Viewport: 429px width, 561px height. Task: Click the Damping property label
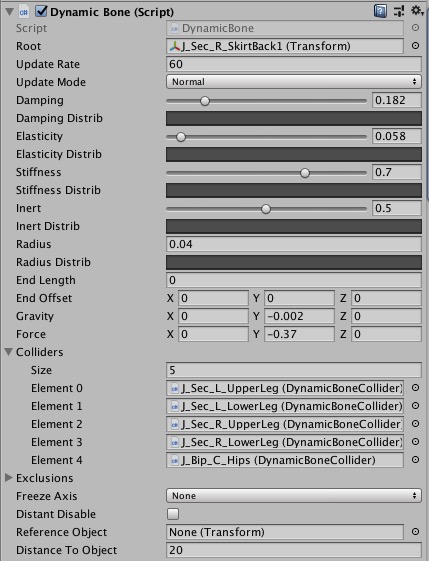pos(40,100)
